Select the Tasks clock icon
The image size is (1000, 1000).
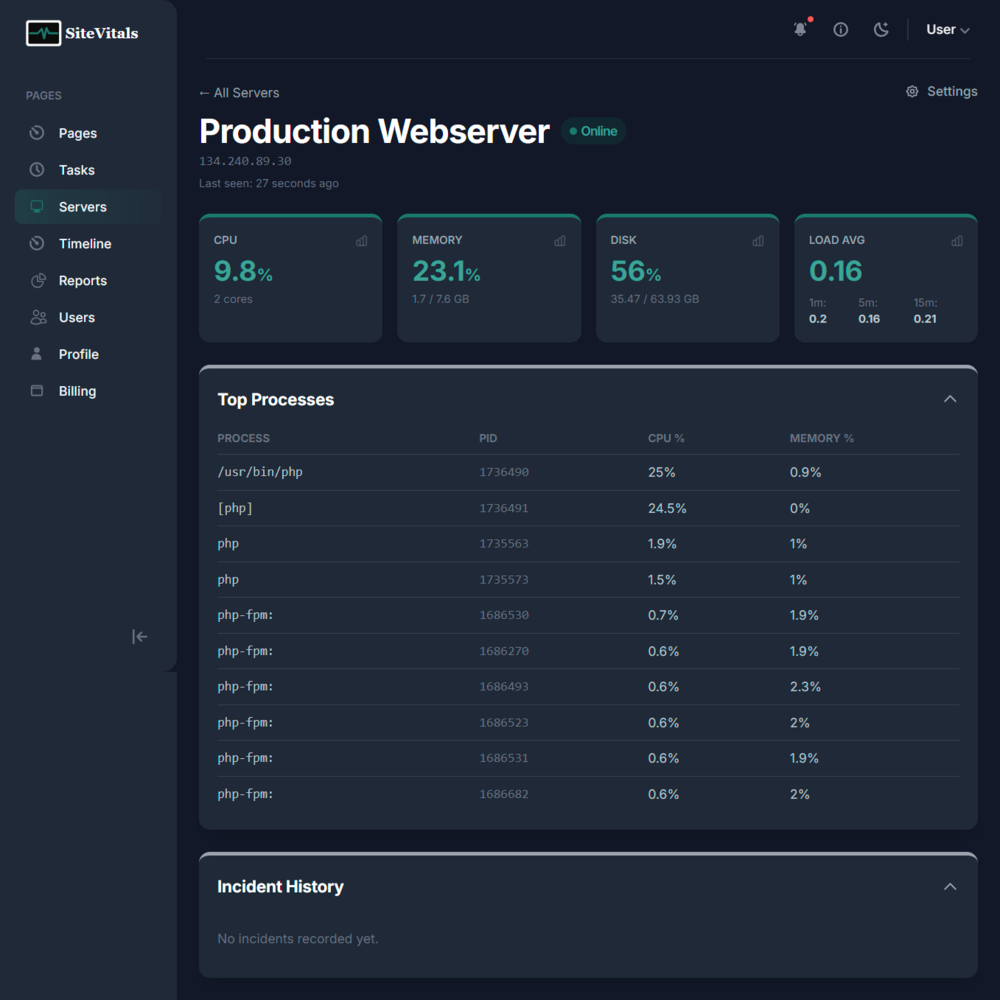(37, 169)
